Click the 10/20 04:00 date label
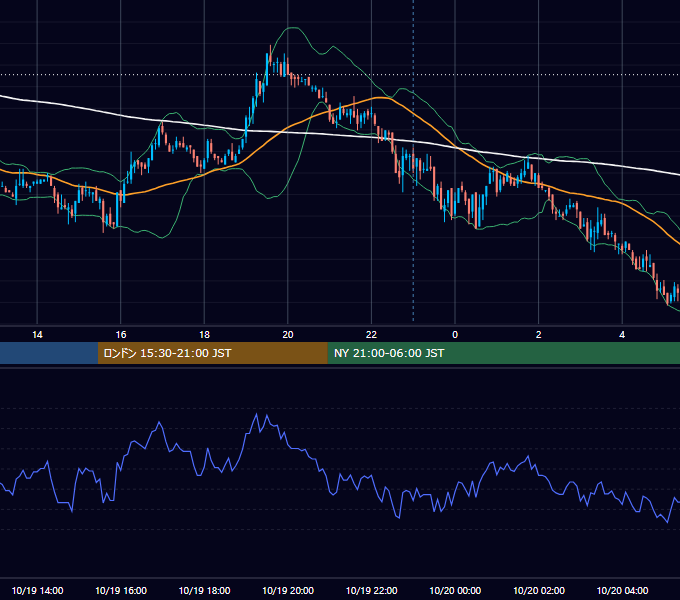The height and width of the screenshot is (600, 680). pyautogui.click(x=622, y=590)
